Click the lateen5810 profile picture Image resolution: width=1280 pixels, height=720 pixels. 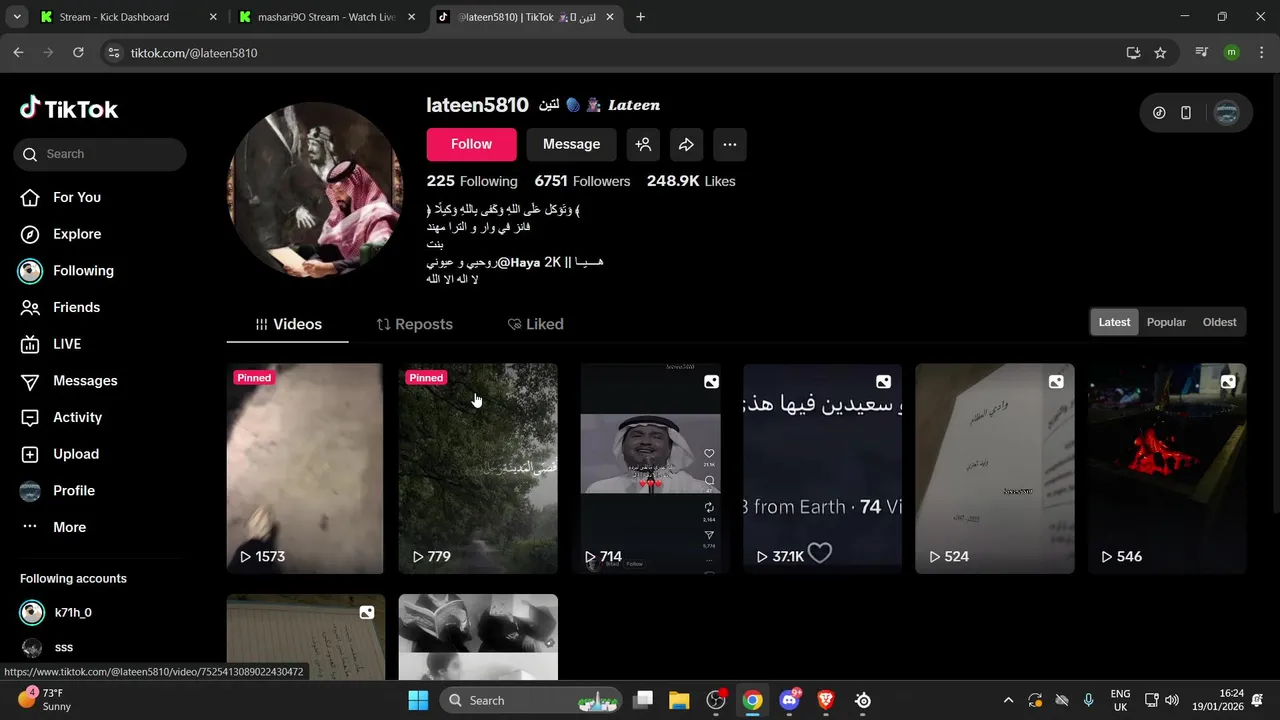click(315, 190)
